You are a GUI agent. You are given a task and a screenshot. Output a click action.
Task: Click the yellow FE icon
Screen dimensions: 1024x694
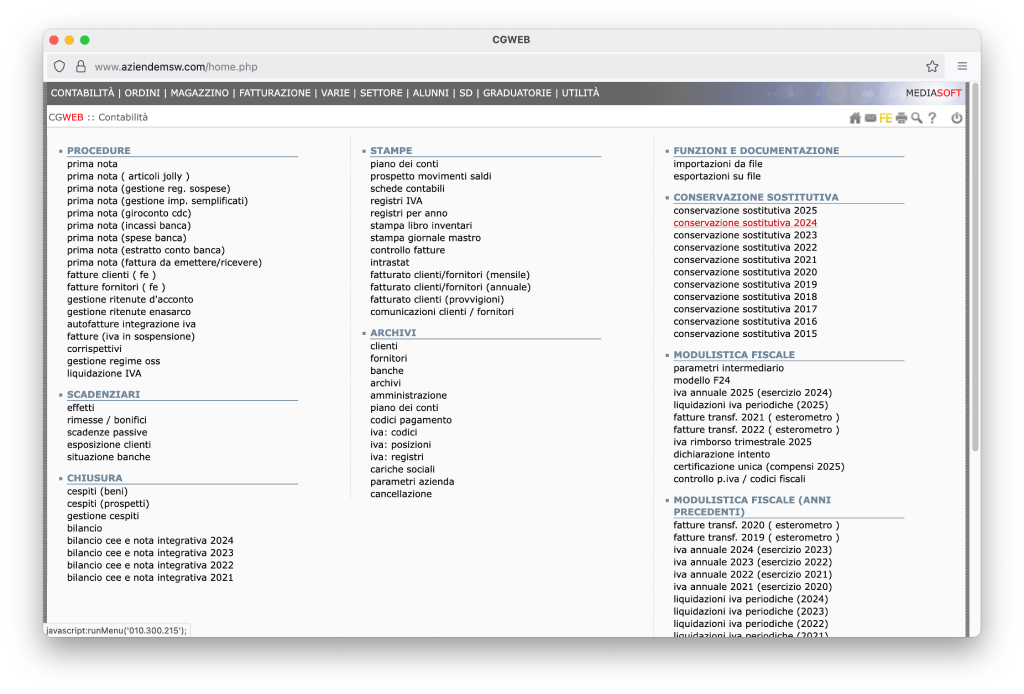pos(885,118)
